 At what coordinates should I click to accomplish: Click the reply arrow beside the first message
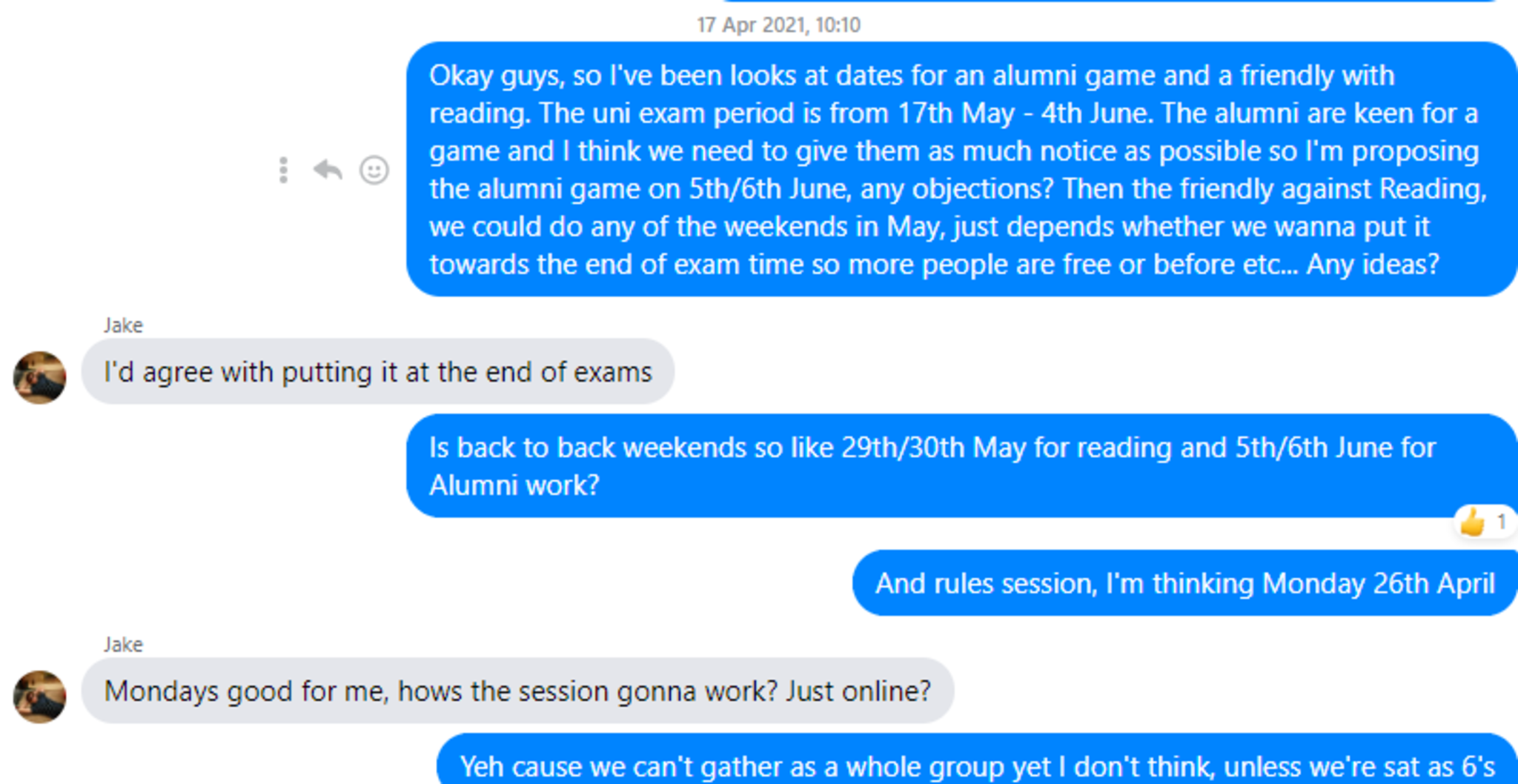328,170
